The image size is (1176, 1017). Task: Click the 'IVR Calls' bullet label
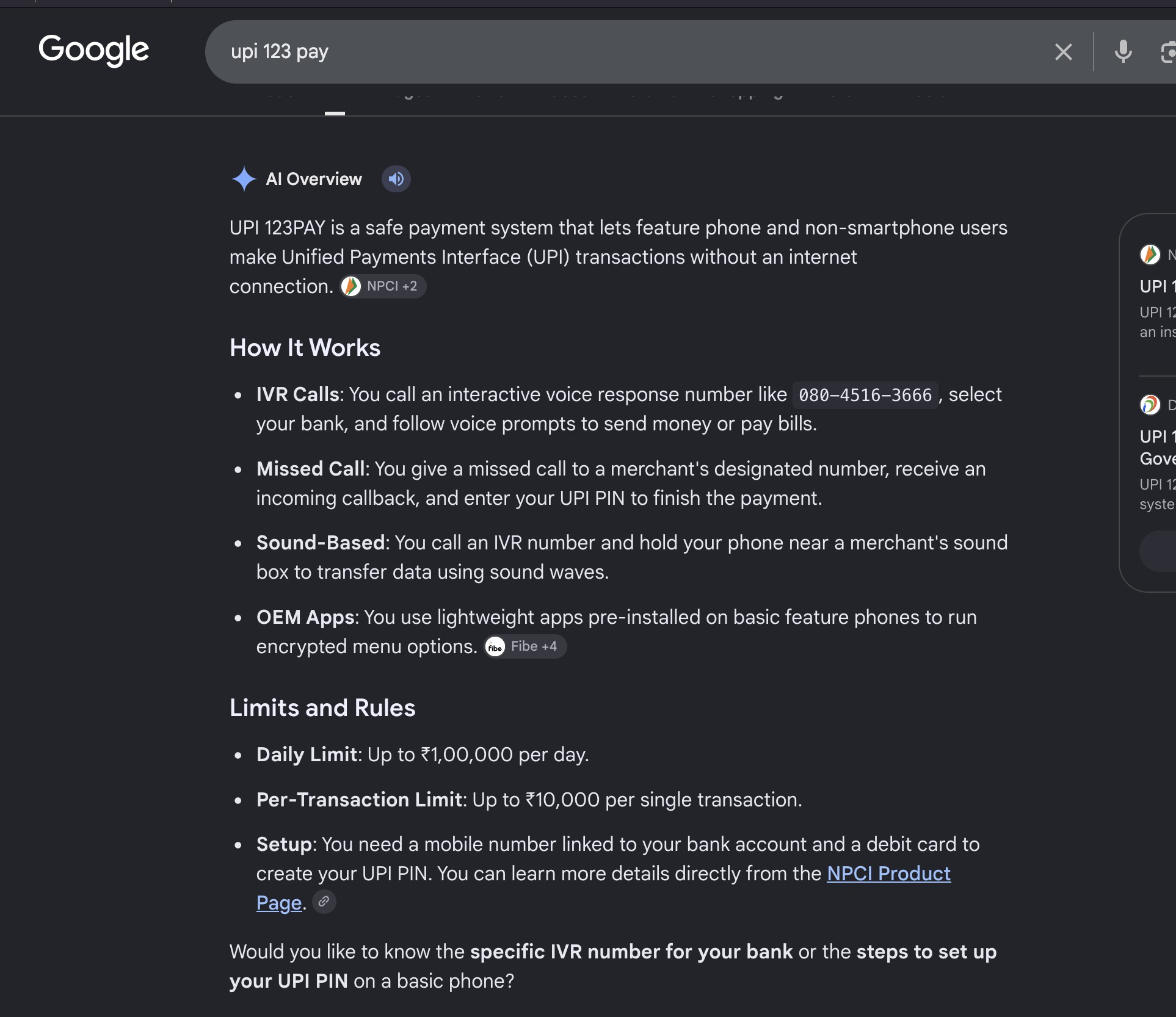point(298,394)
